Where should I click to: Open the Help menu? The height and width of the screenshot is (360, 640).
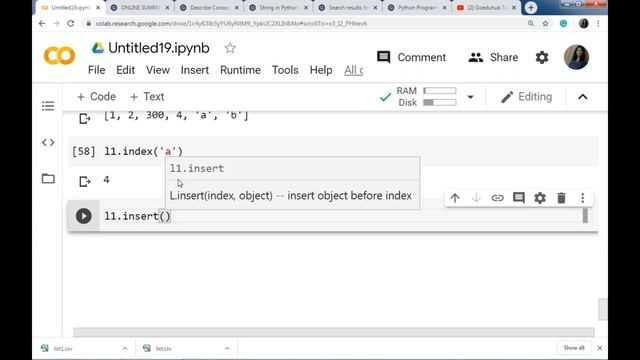[x=321, y=70]
